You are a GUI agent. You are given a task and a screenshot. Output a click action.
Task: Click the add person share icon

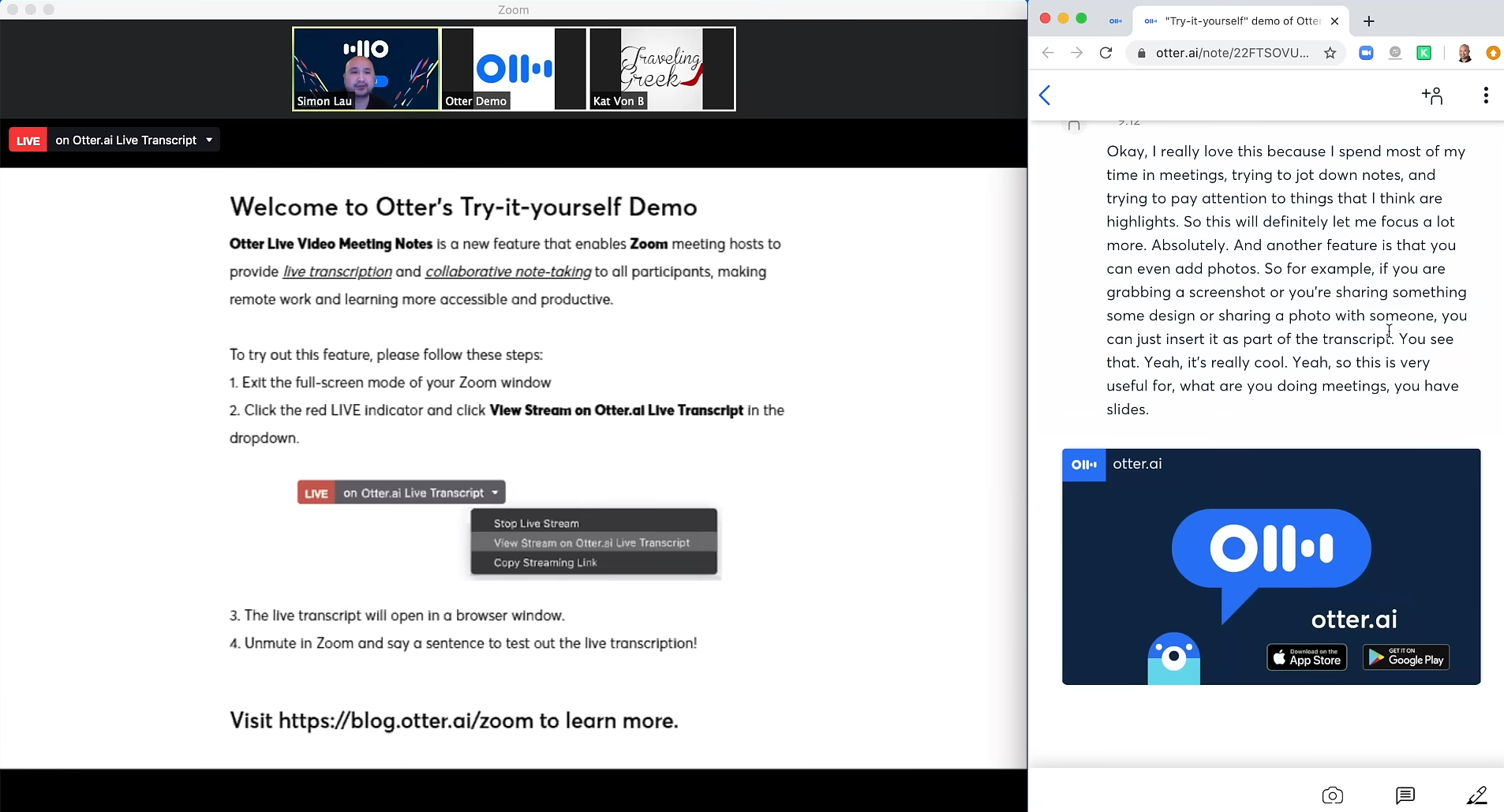click(1432, 95)
